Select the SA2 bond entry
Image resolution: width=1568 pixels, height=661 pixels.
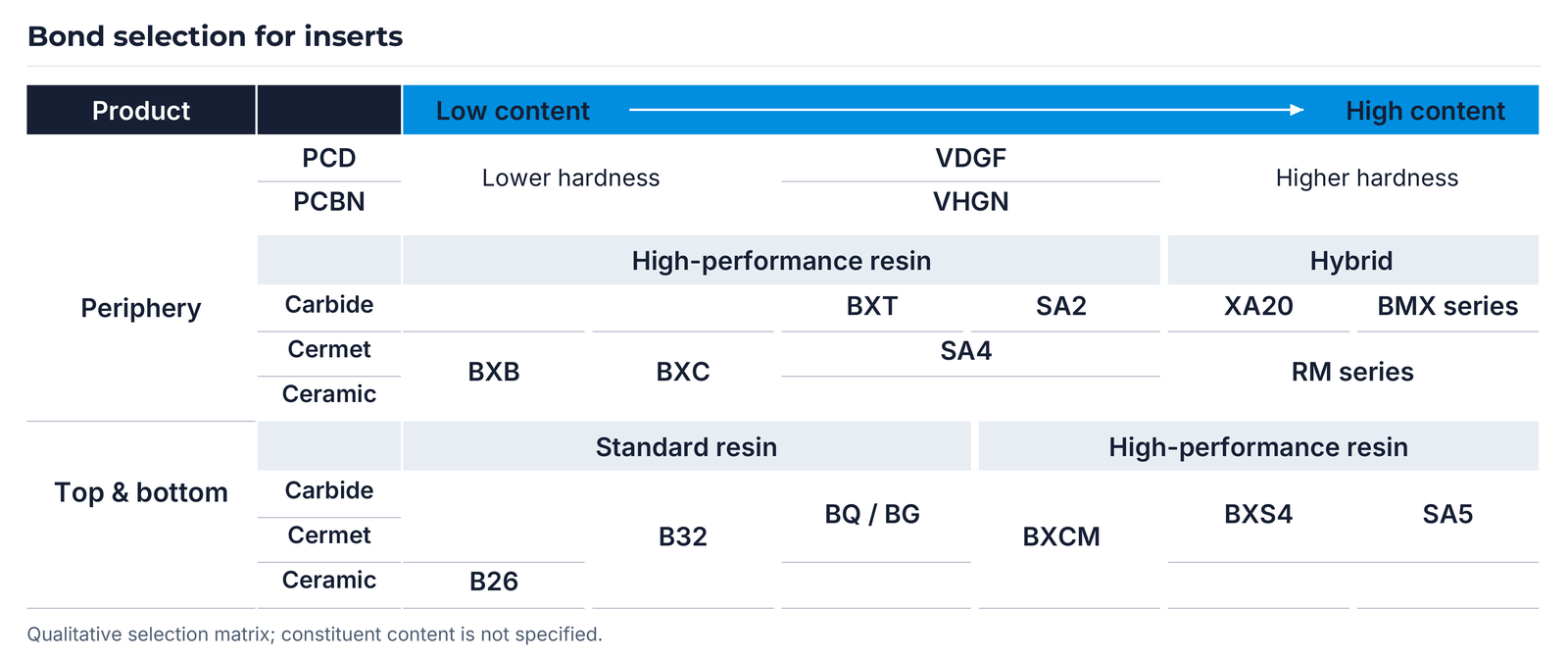[x=1061, y=306]
